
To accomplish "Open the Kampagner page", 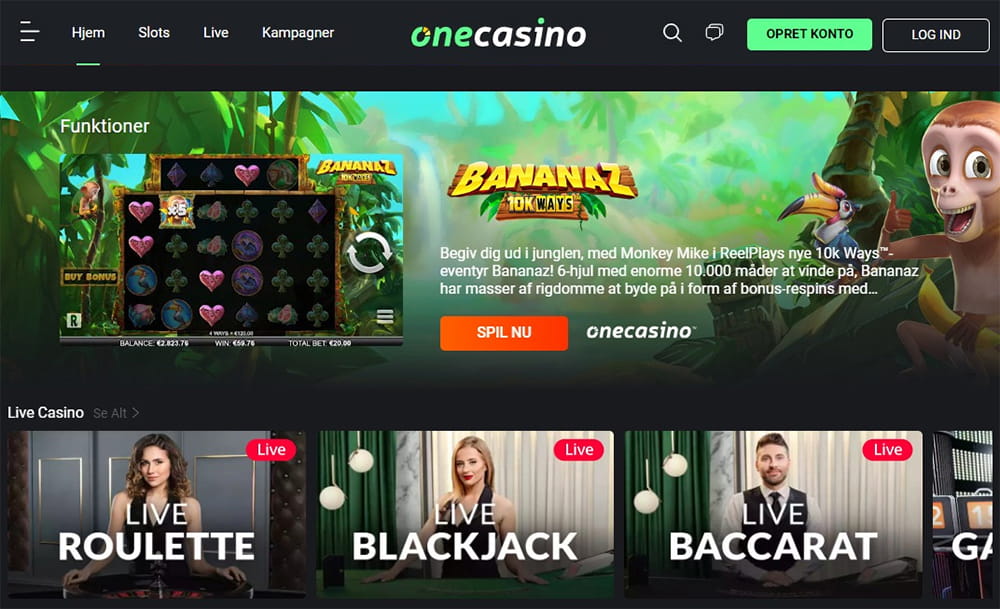I will point(298,33).
